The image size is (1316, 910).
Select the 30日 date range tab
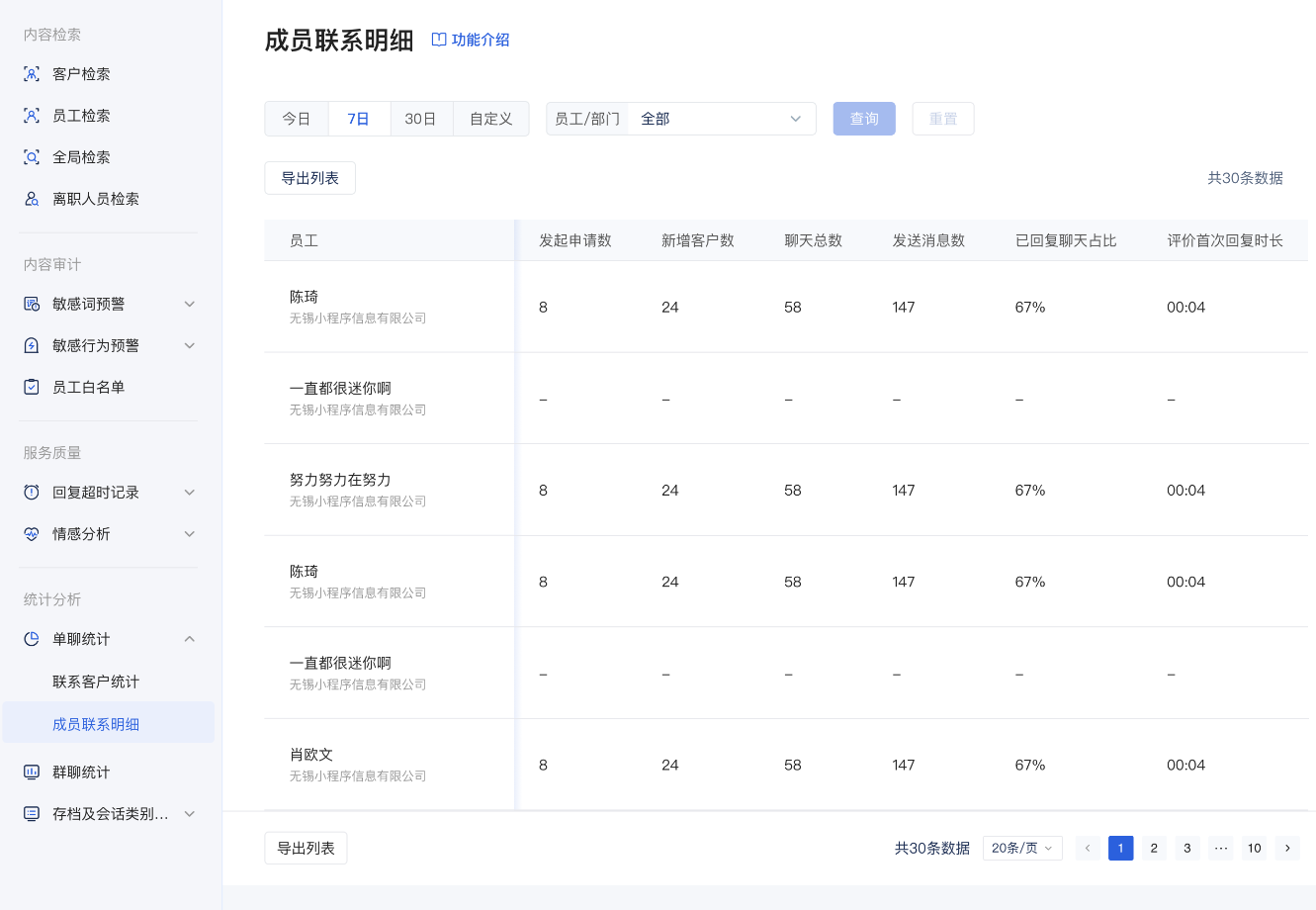[421, 119]
